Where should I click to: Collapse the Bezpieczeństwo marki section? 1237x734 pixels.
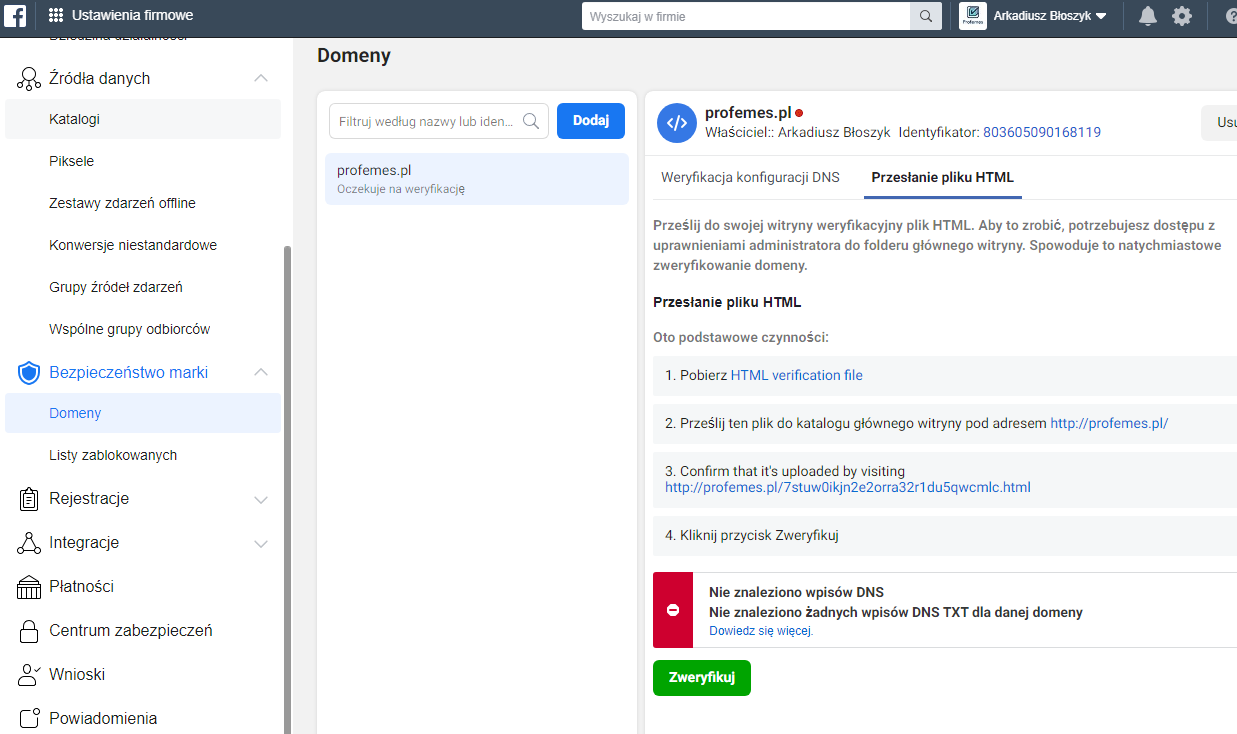[x=261, y=372]
